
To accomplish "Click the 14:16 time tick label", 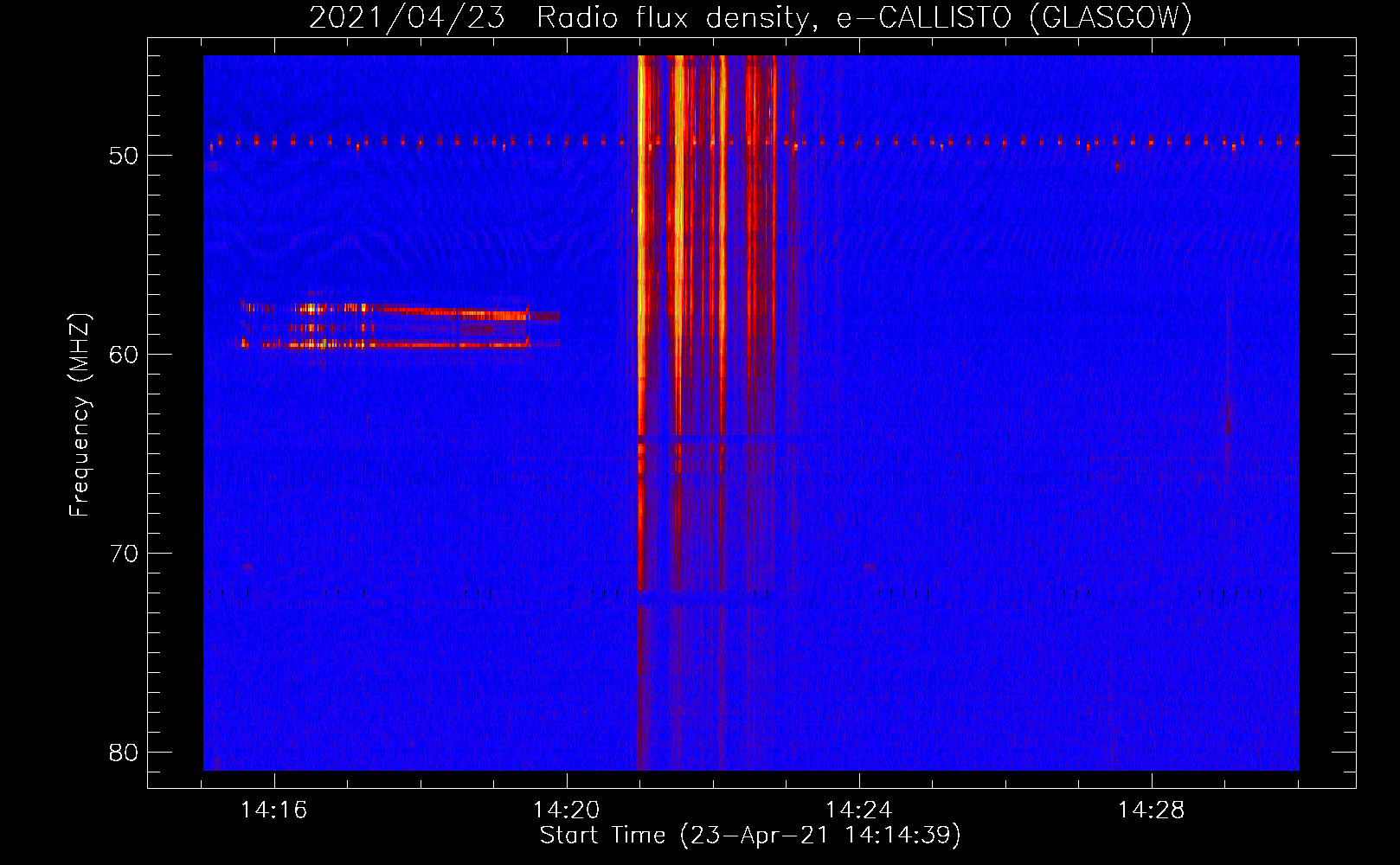I will [x=274, y=811].
